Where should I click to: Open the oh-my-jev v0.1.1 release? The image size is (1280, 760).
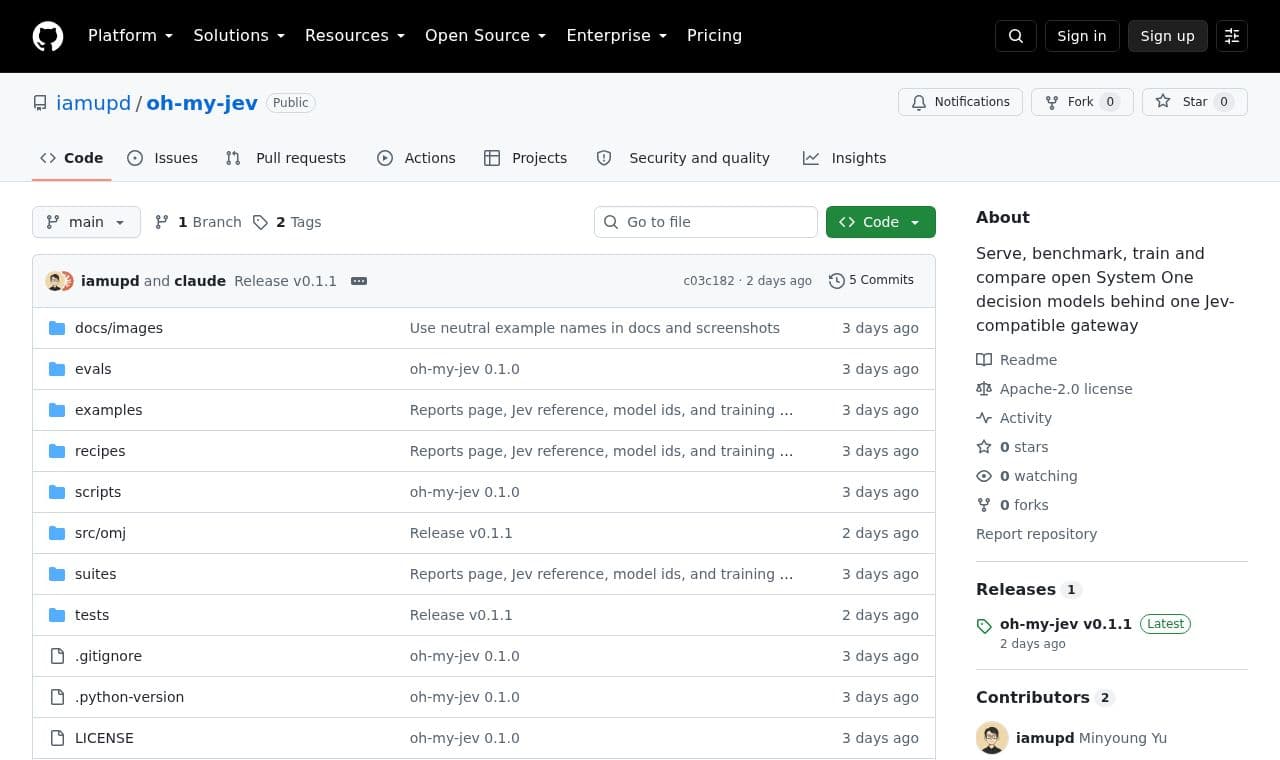[x=1066, y=624]
